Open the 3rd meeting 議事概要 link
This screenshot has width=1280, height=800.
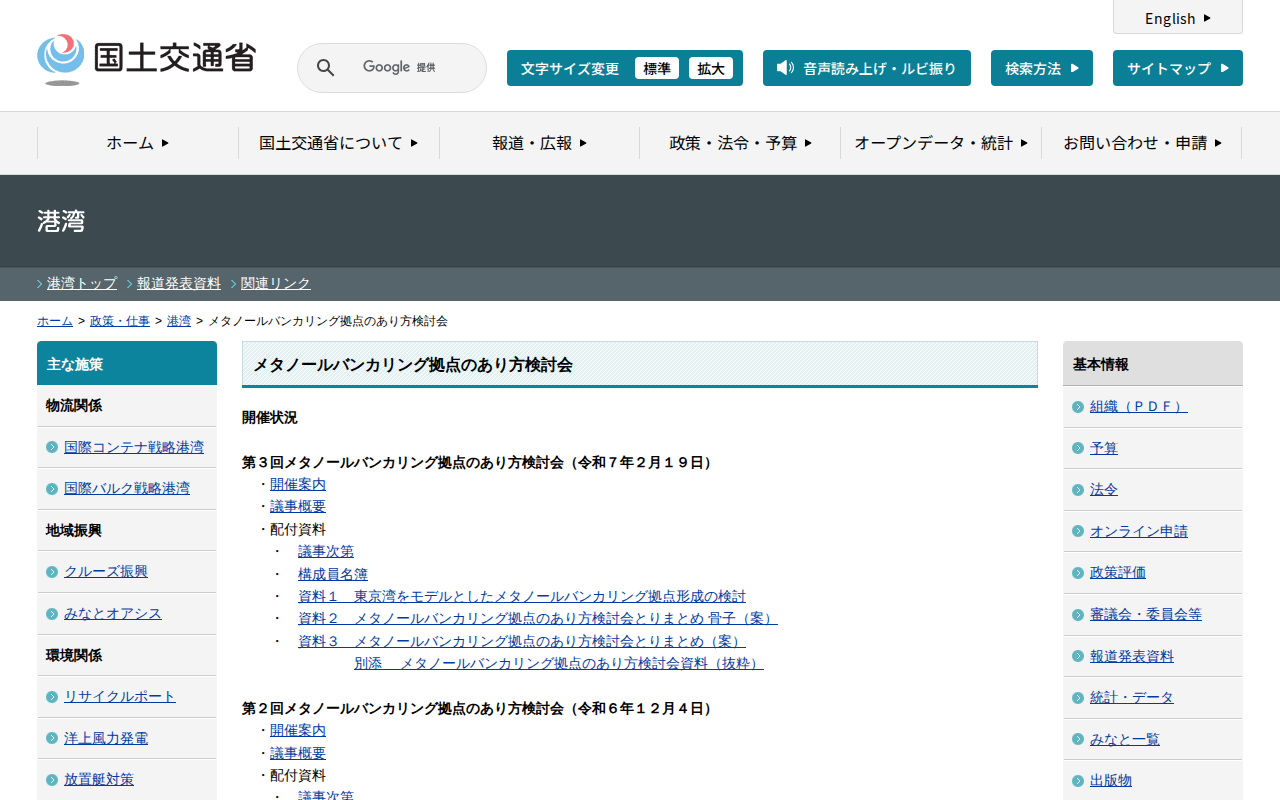coord(298,507)
